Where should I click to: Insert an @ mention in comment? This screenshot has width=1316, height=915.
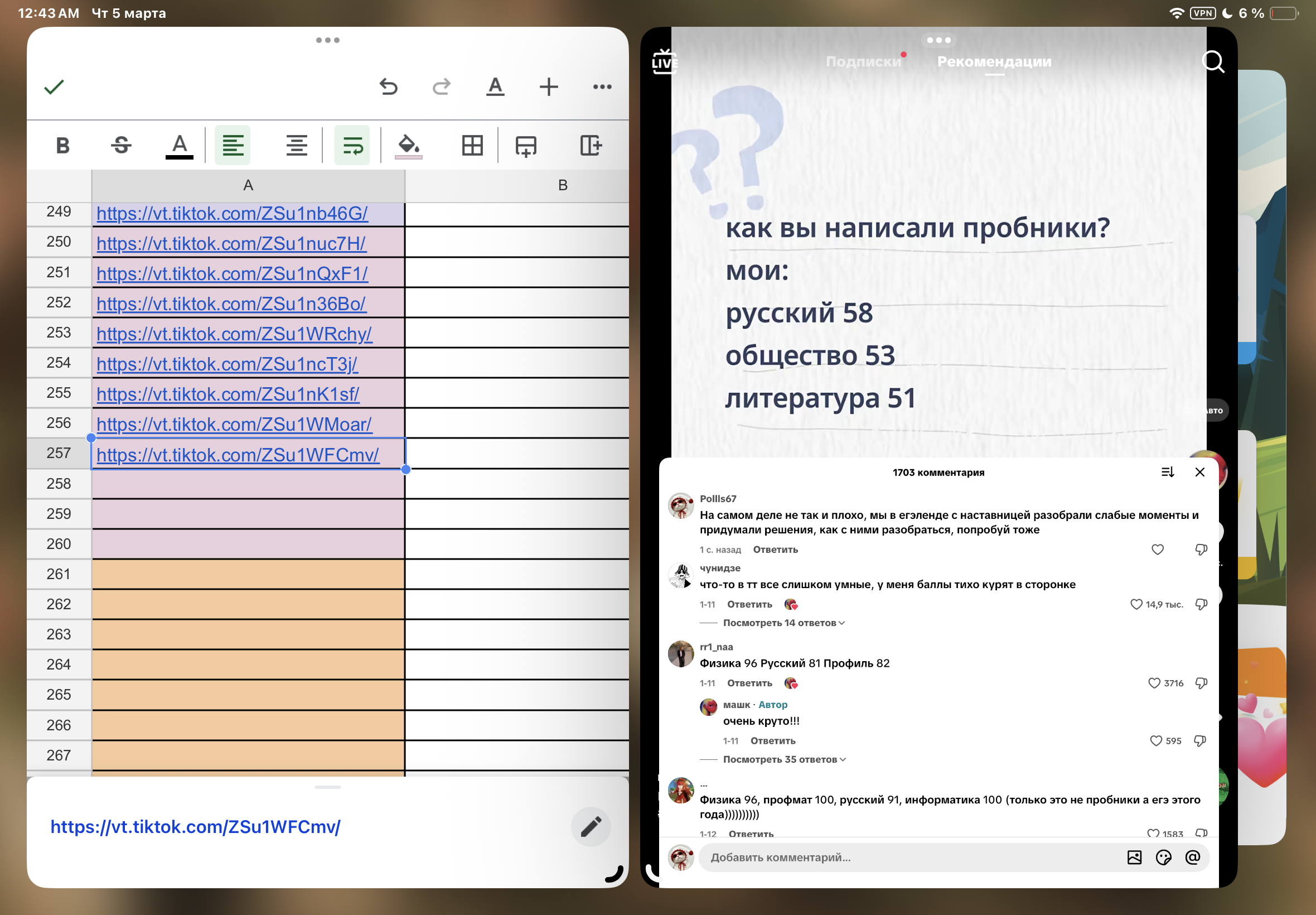click(x=1193, y=858)
